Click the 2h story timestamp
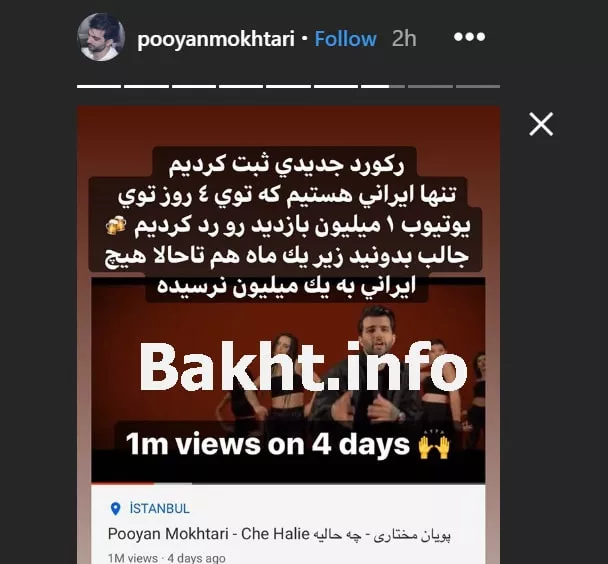This screenshot has height=564, width=608. click(x=404, y=39)
